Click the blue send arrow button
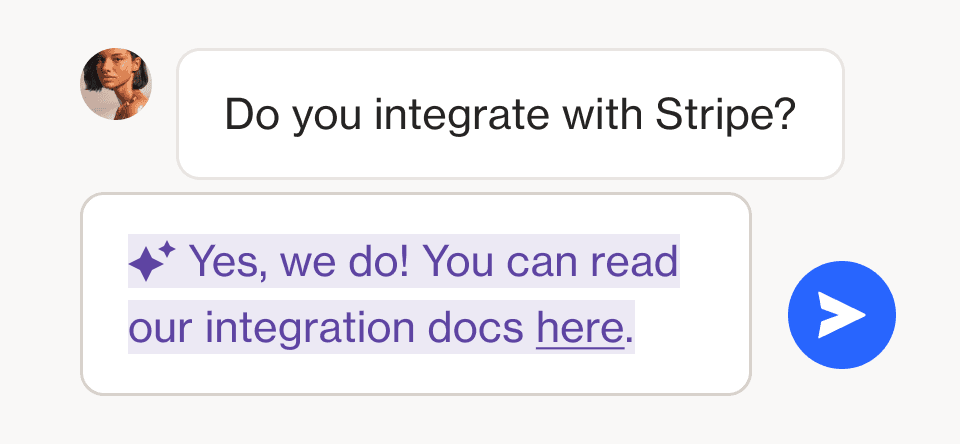 842,315
